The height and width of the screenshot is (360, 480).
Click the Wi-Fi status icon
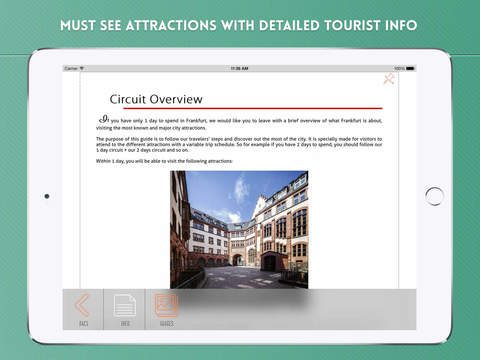82,68
